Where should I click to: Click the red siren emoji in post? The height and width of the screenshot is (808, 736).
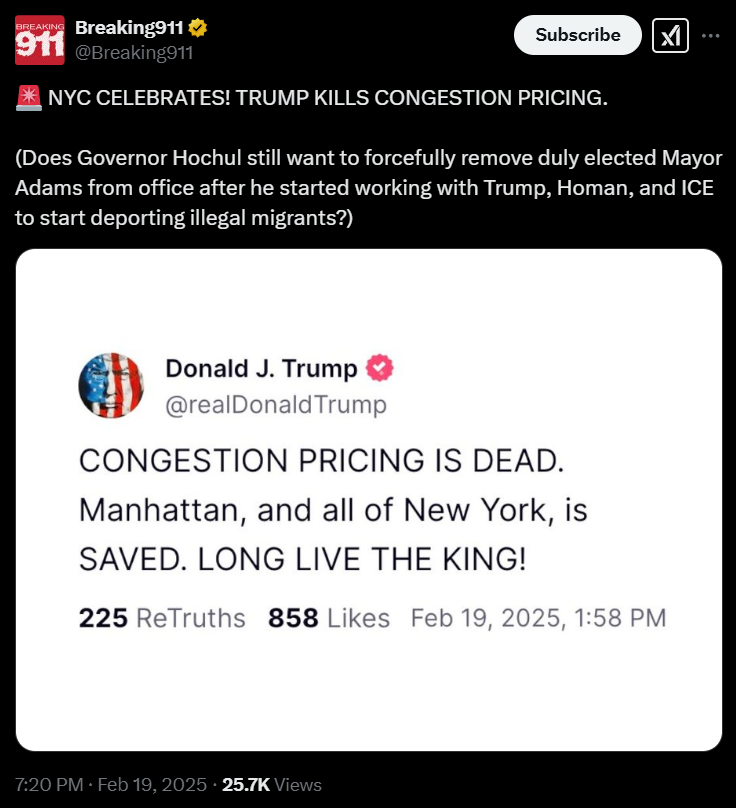click(x=29, y=98)
